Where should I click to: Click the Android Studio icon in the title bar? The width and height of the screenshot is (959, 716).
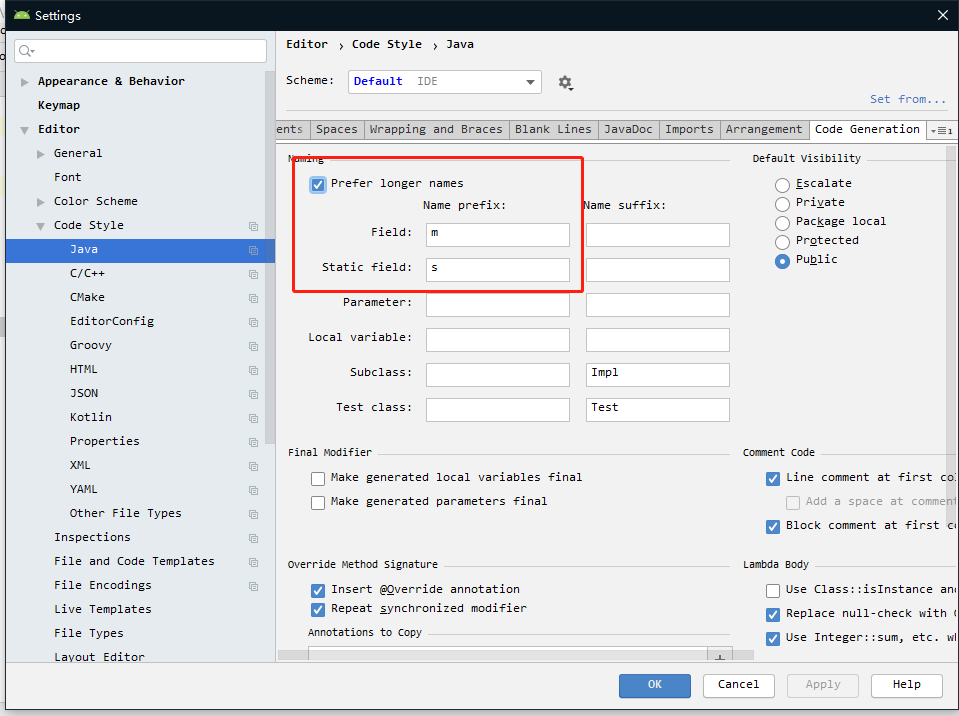(x=22, y=15)
